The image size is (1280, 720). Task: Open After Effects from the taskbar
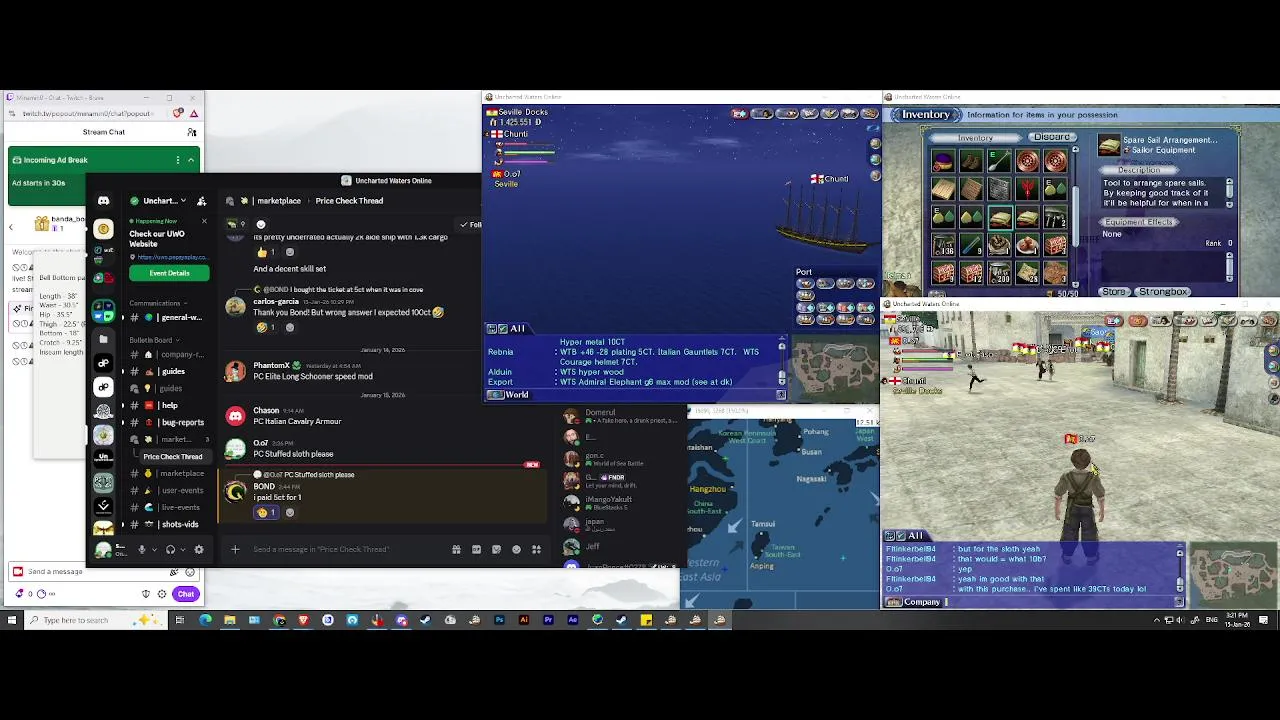coord(572,620)
